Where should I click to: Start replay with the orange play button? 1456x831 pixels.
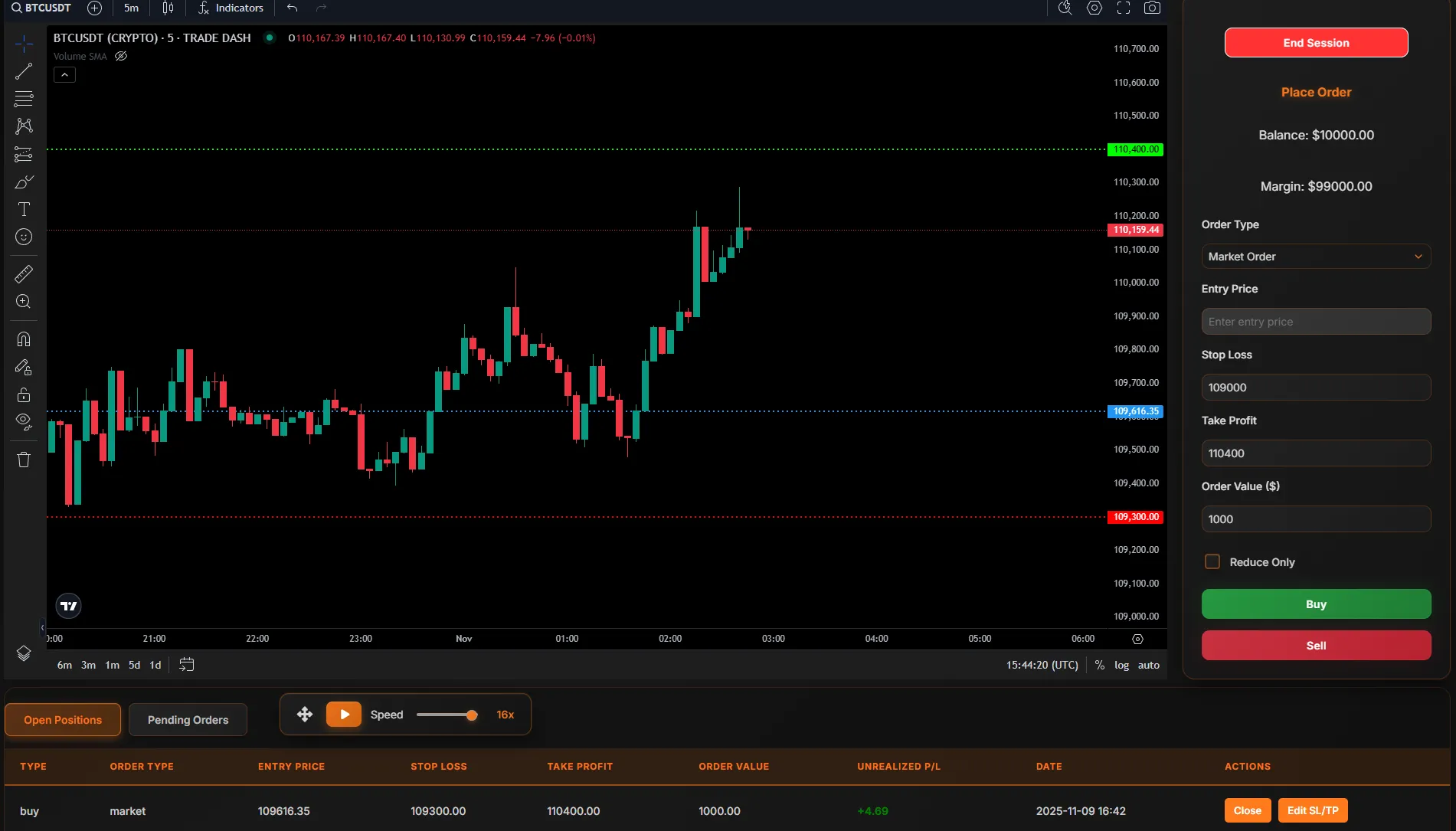coord(344,715)
